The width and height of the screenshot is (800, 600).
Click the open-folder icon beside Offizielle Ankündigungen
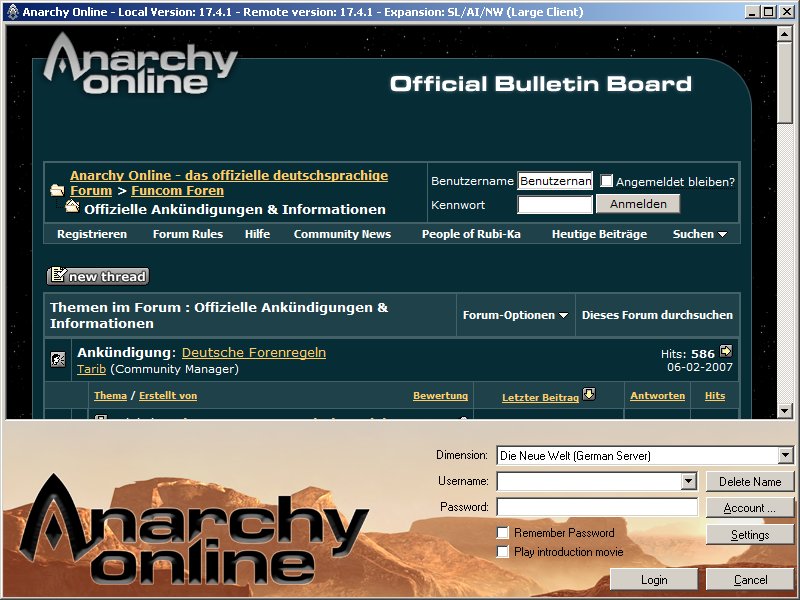tap(72, 207)
